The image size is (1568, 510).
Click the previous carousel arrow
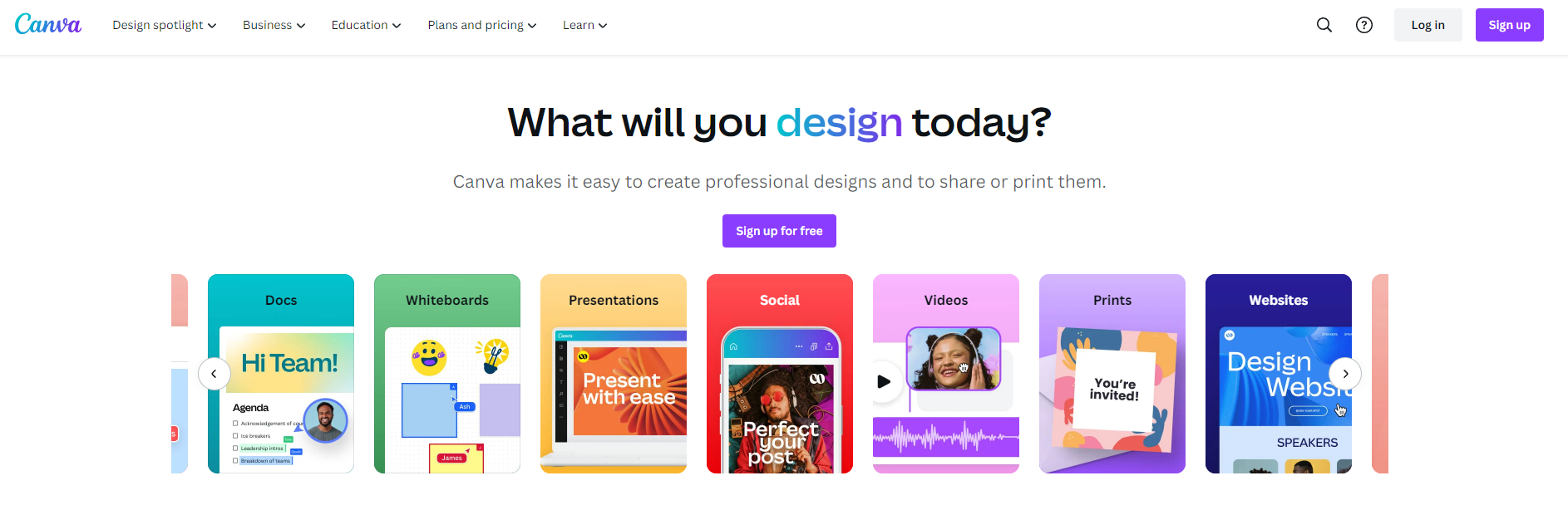214,374
